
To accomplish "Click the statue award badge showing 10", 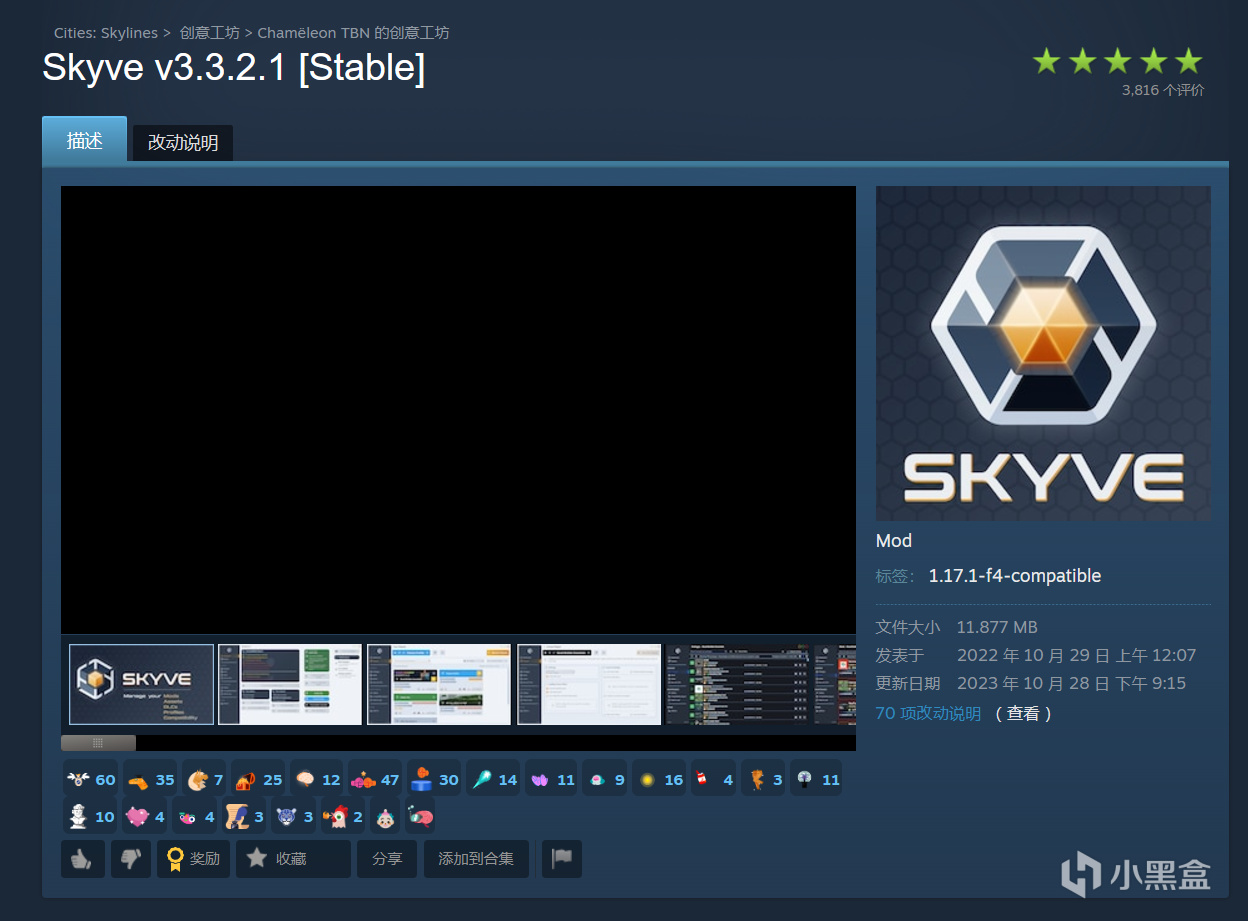I will (91, 816).
